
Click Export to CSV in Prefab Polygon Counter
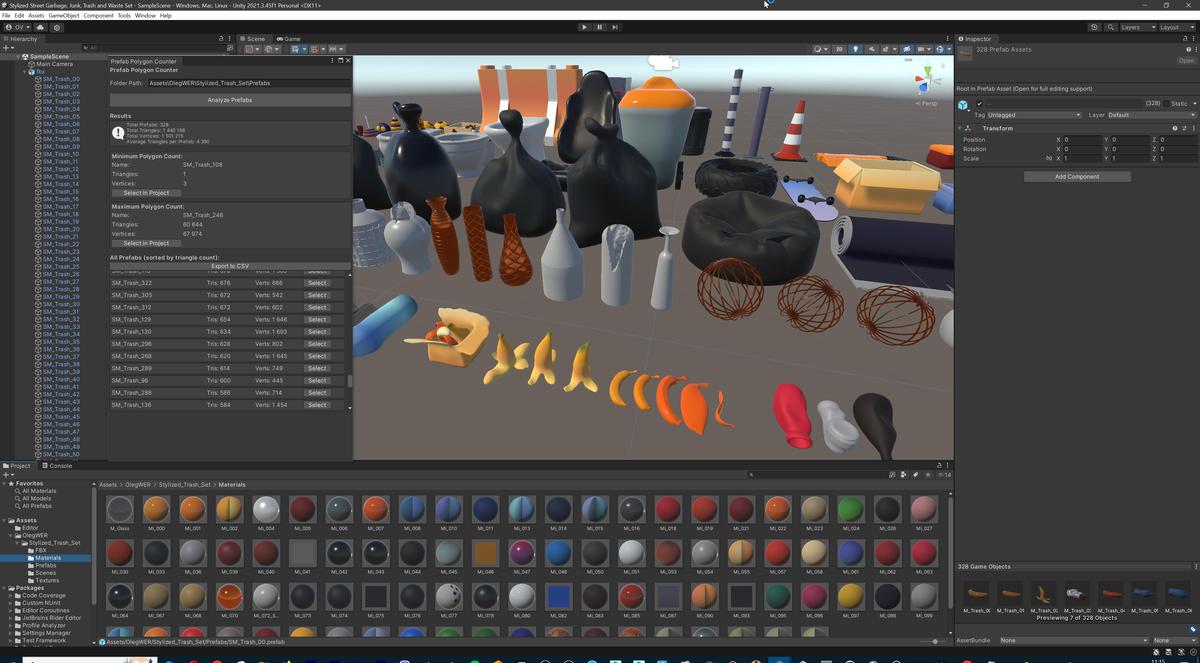[229, 266]
